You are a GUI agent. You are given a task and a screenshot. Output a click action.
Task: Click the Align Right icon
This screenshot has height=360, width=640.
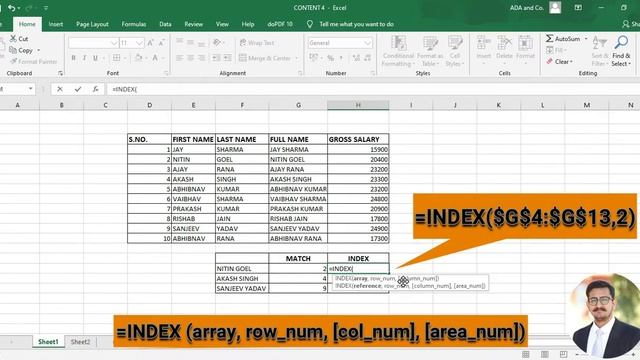[x=202, y=58]
